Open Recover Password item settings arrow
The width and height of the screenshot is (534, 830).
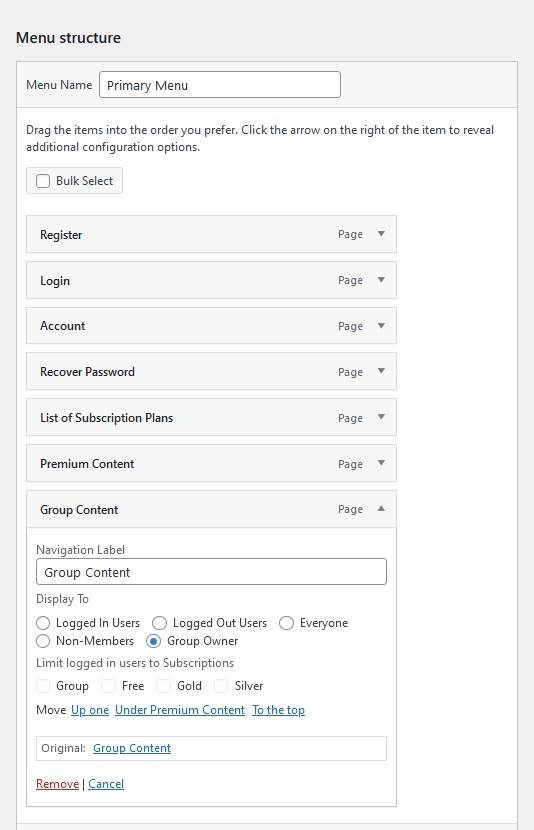pos(381,372)
